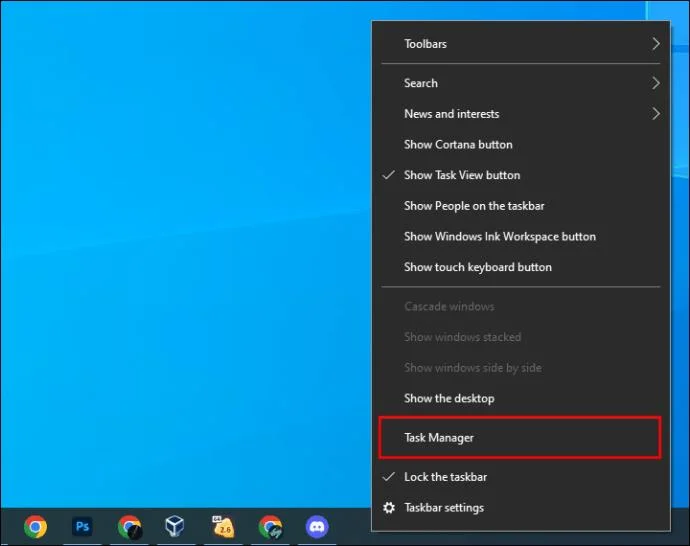Open the yellow 2.6 app taskbar icon
Viewport: 690px width, 546px height.
[223, 527]
